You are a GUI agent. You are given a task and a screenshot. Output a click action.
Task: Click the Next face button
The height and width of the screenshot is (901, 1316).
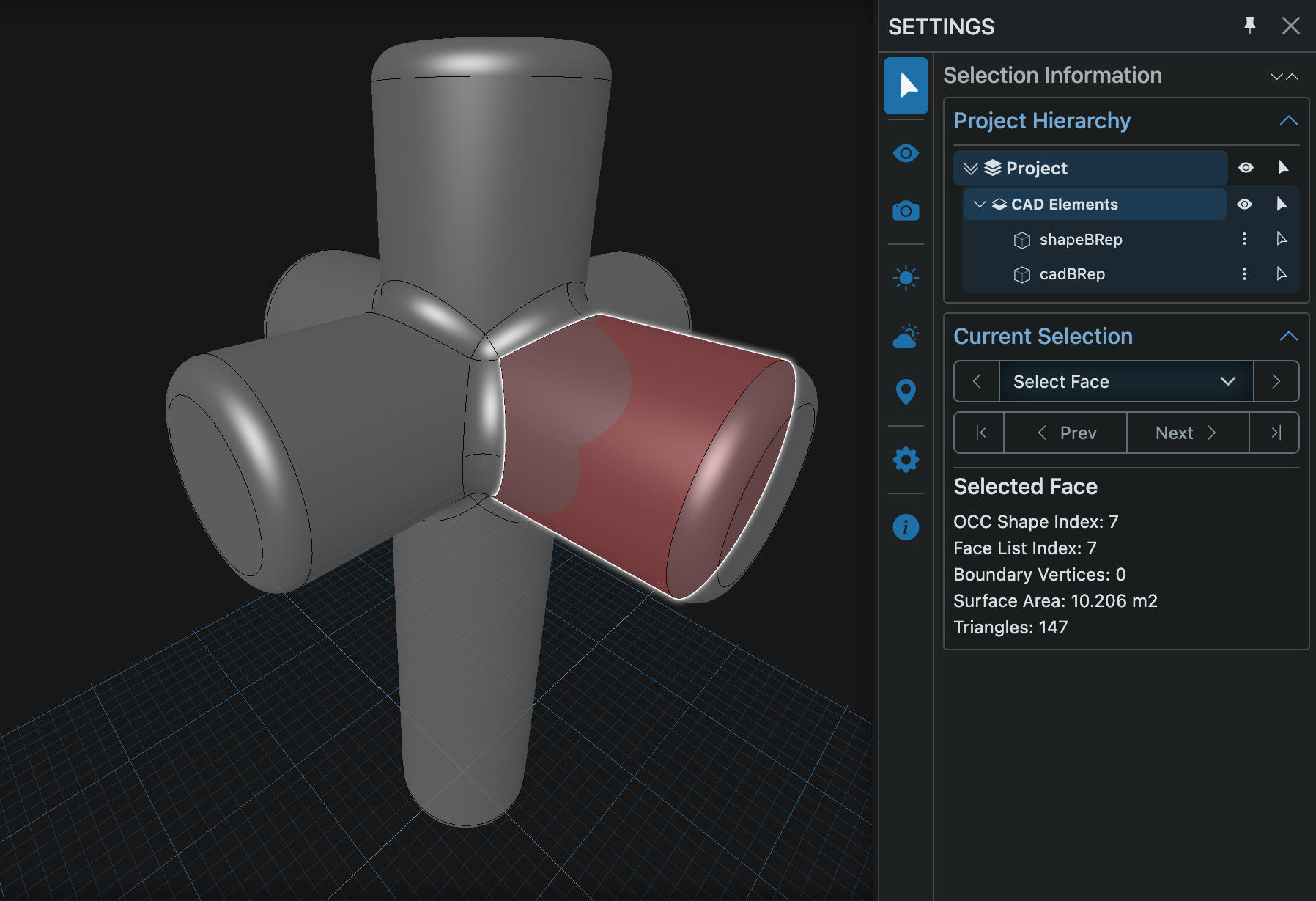click(x=1186, y=433)
